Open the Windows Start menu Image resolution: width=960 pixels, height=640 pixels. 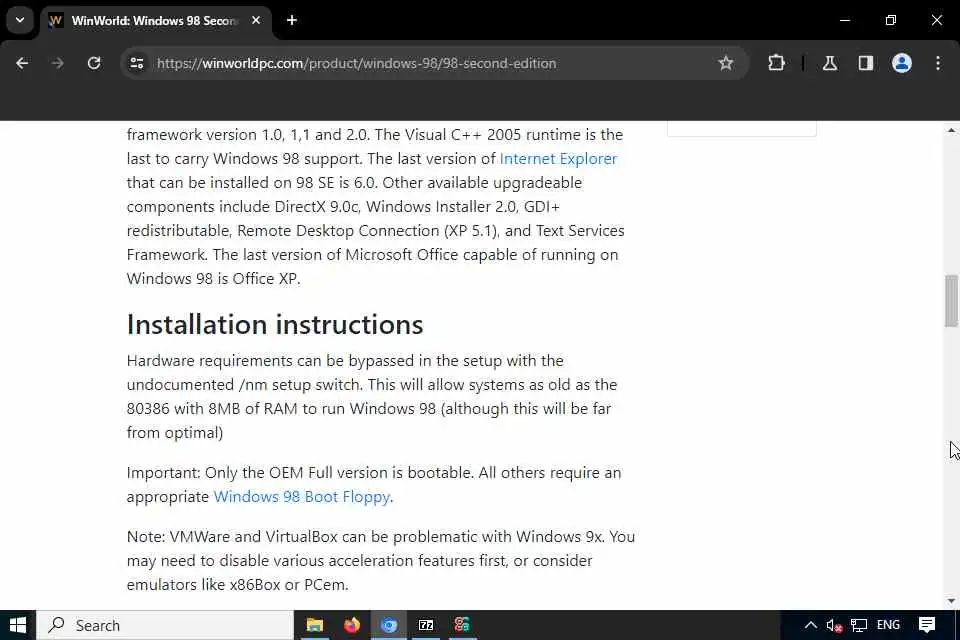coord(18,625)
